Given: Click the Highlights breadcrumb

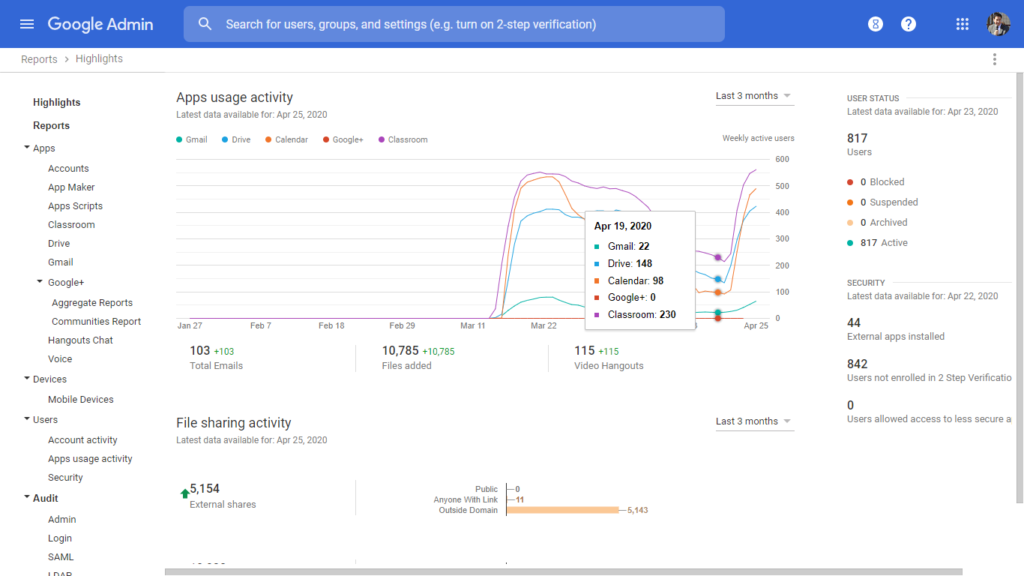Looking at the screenshot, I should (99, 59).
